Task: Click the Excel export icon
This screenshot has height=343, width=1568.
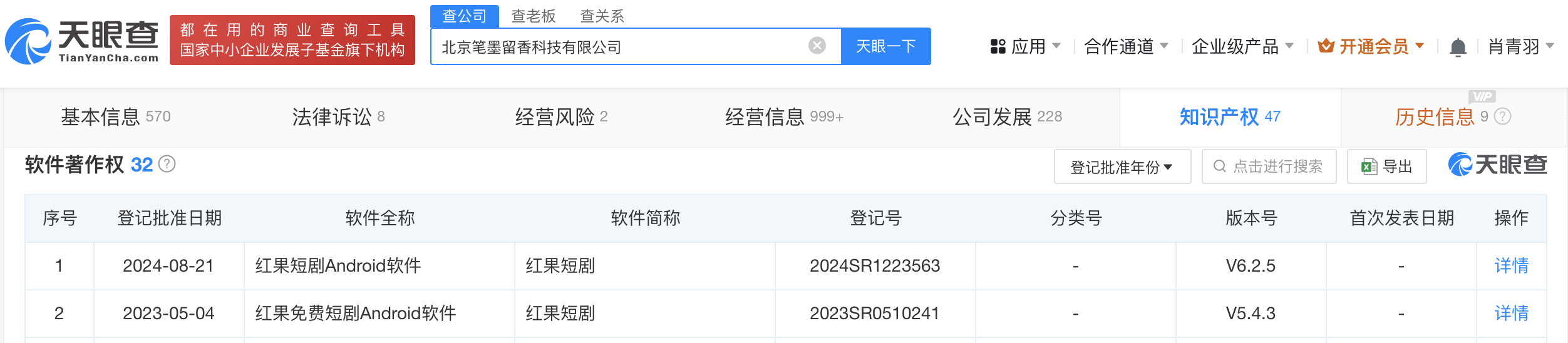Action: pos(1369,166)
